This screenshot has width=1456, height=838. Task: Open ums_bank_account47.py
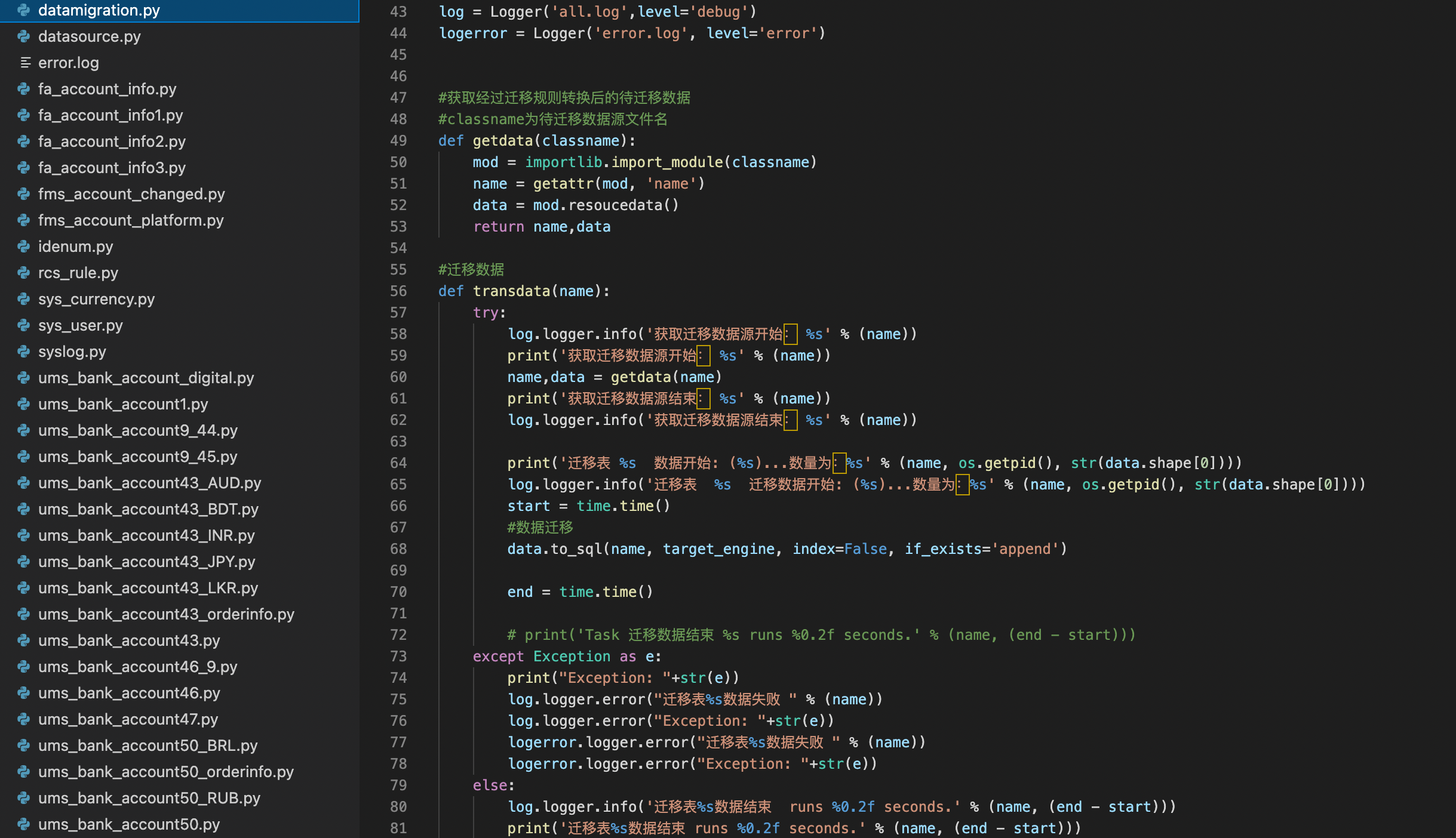click(179, 719)
